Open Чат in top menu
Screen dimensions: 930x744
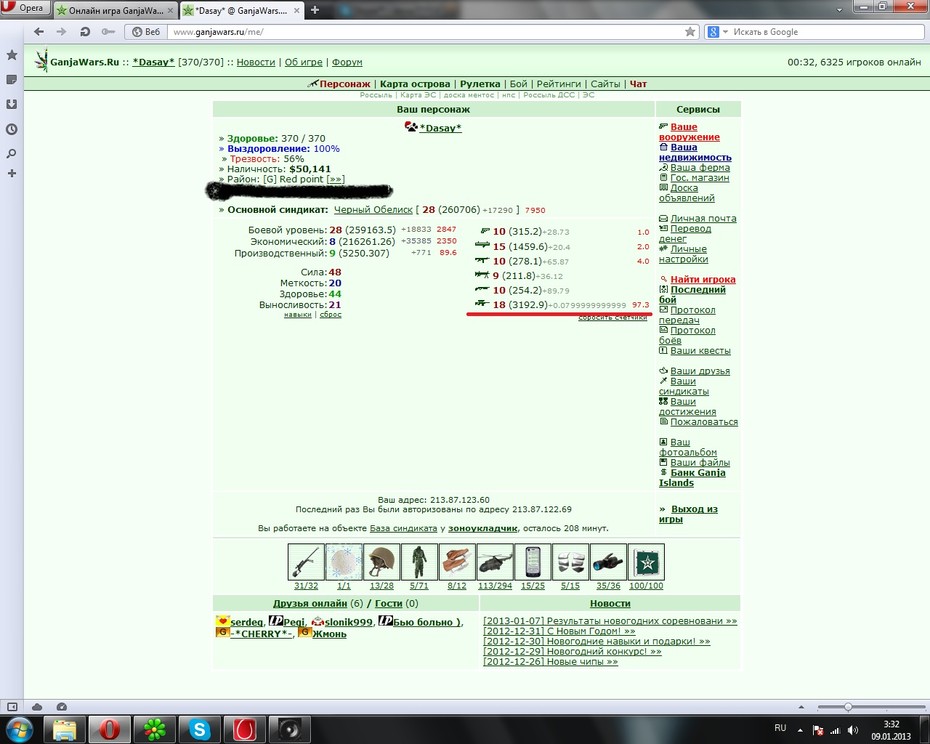tap(638, 84)
